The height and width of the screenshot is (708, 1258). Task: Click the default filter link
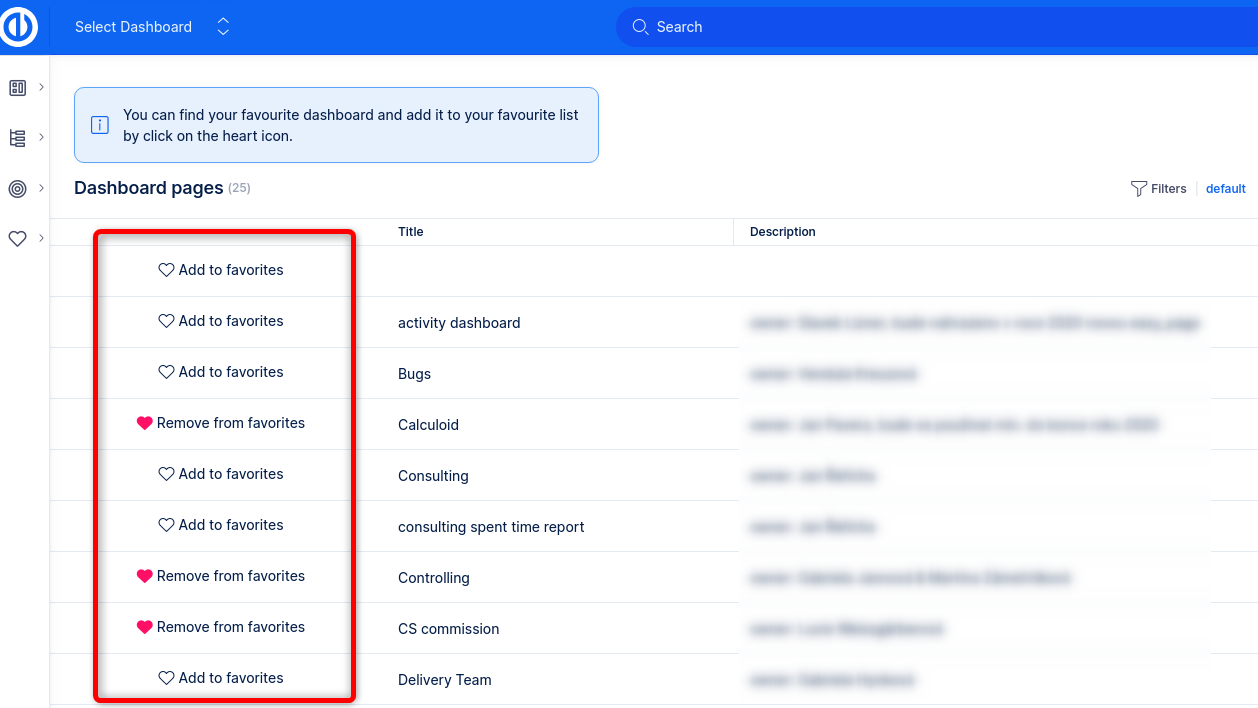tap(1225, 189)
